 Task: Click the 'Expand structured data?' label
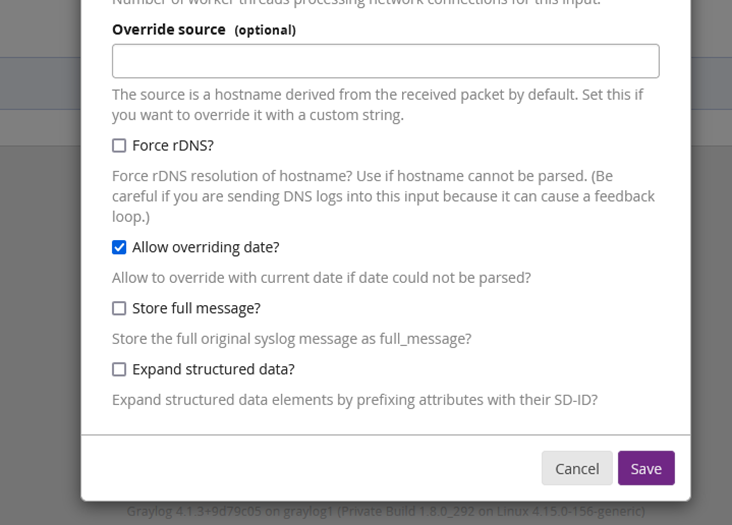[x=213, y=369]
